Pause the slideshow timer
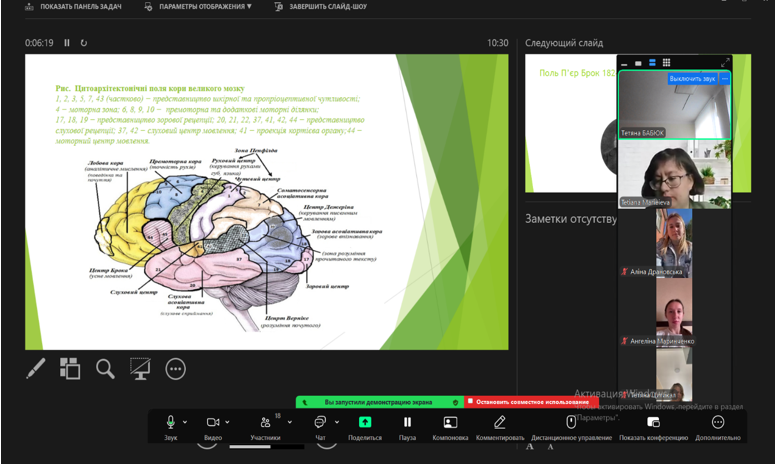 click(67, 43)
